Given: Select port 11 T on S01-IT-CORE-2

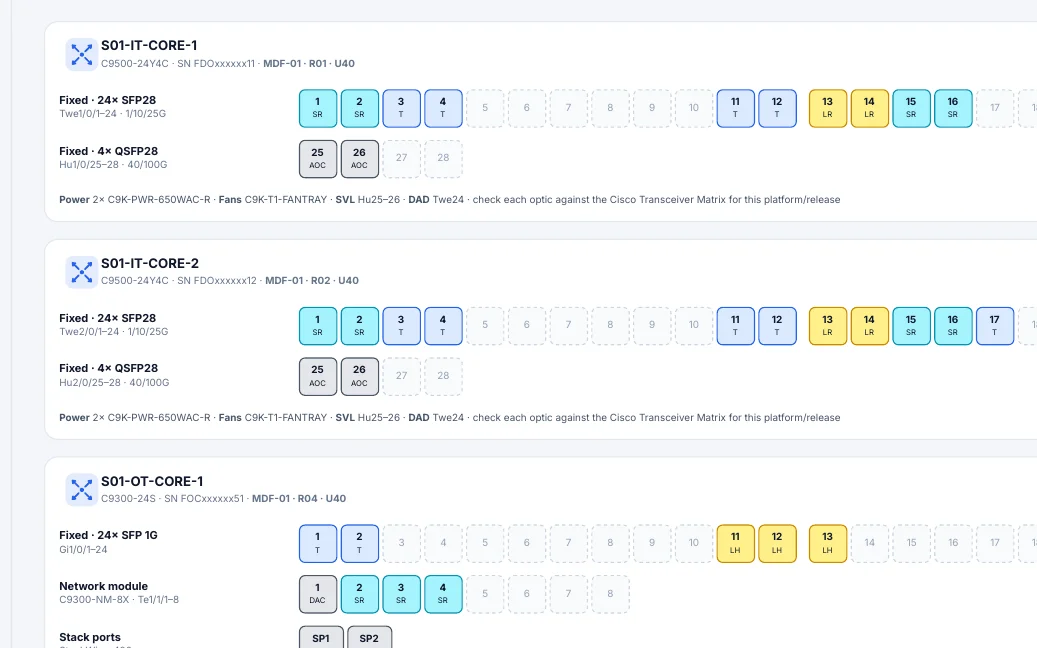Looking at the screenshot, I should pyautogui.click(x=735, y=326).
